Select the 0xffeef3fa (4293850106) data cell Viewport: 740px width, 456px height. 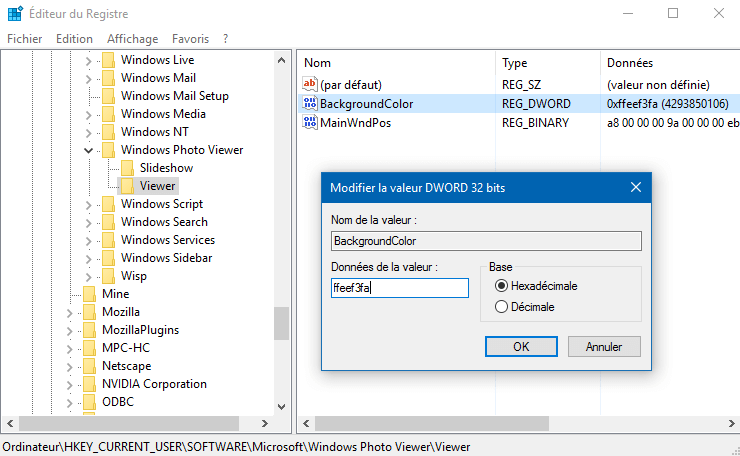(x=667, y=104)
